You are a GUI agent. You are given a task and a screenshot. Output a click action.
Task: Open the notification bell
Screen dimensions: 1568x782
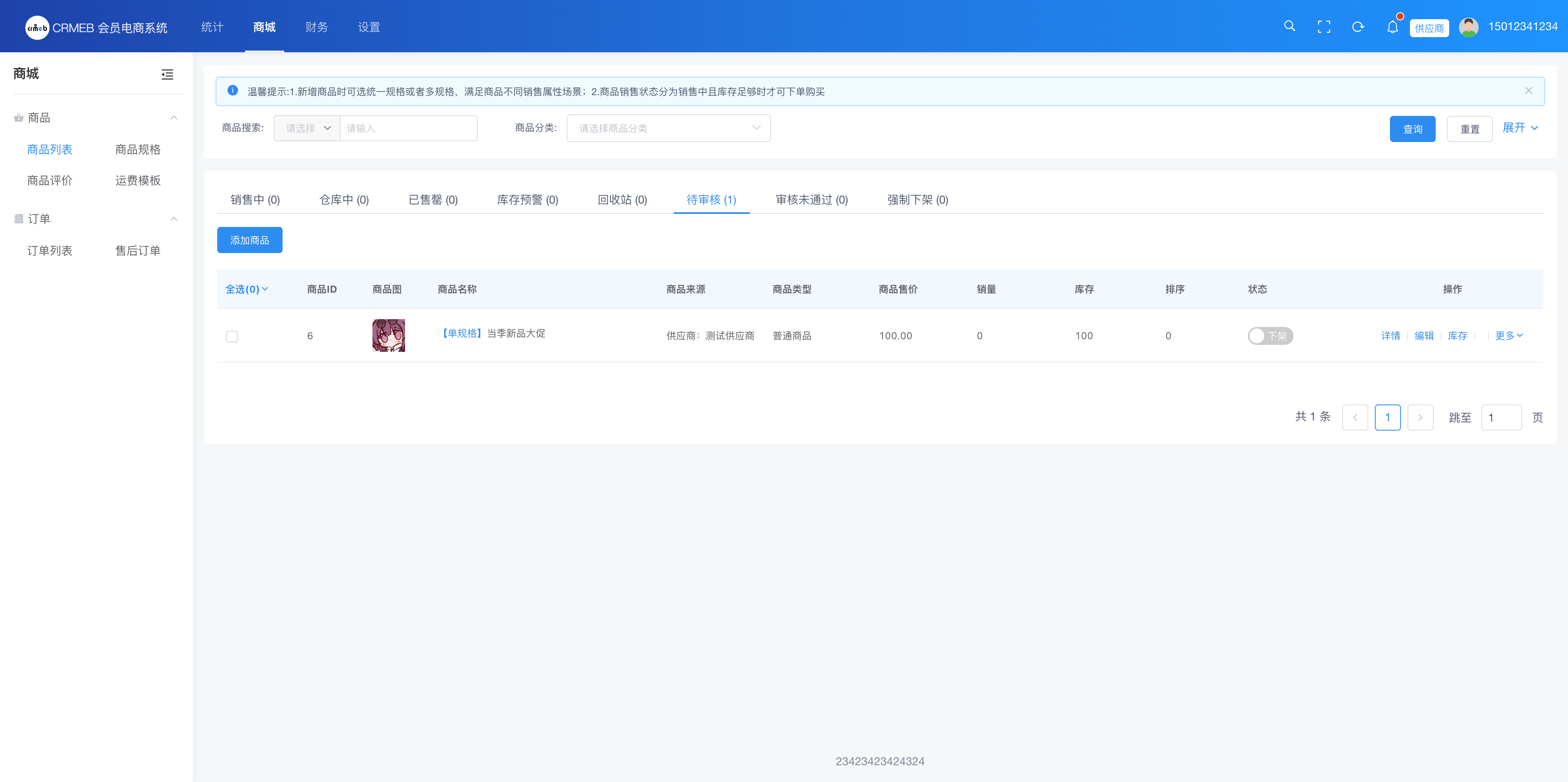(x=1392, y=27)
